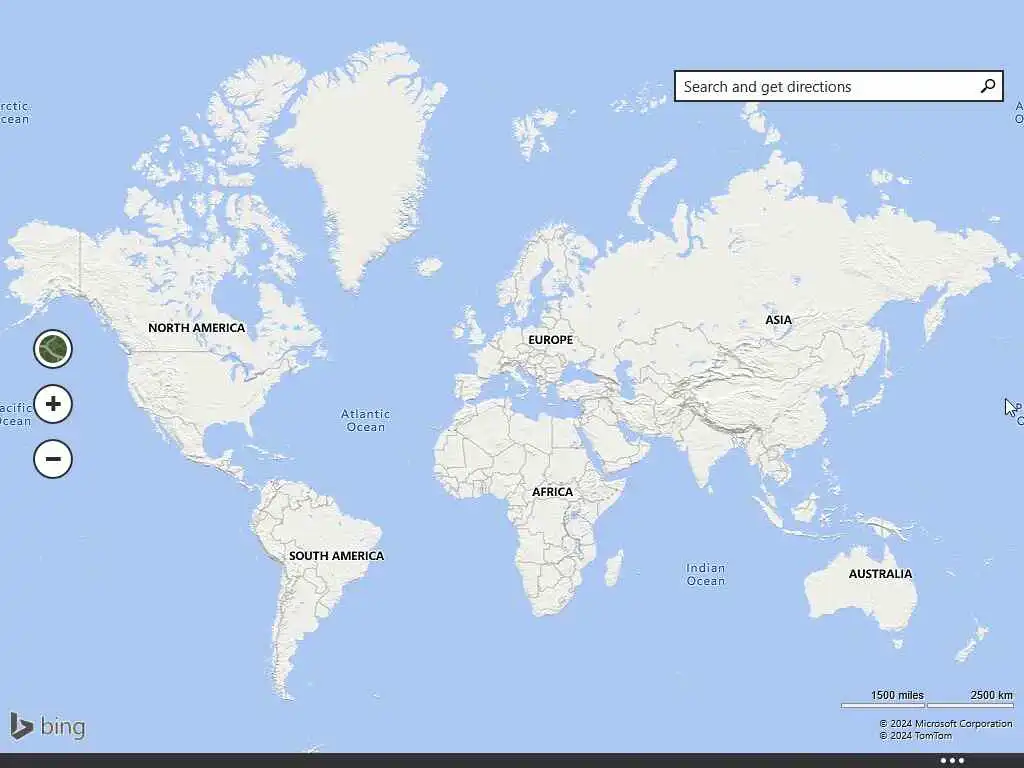This screenshot has width=1024, height=768.
Task: Select the NORTH AMERICA label
Action: click(197, 328)
